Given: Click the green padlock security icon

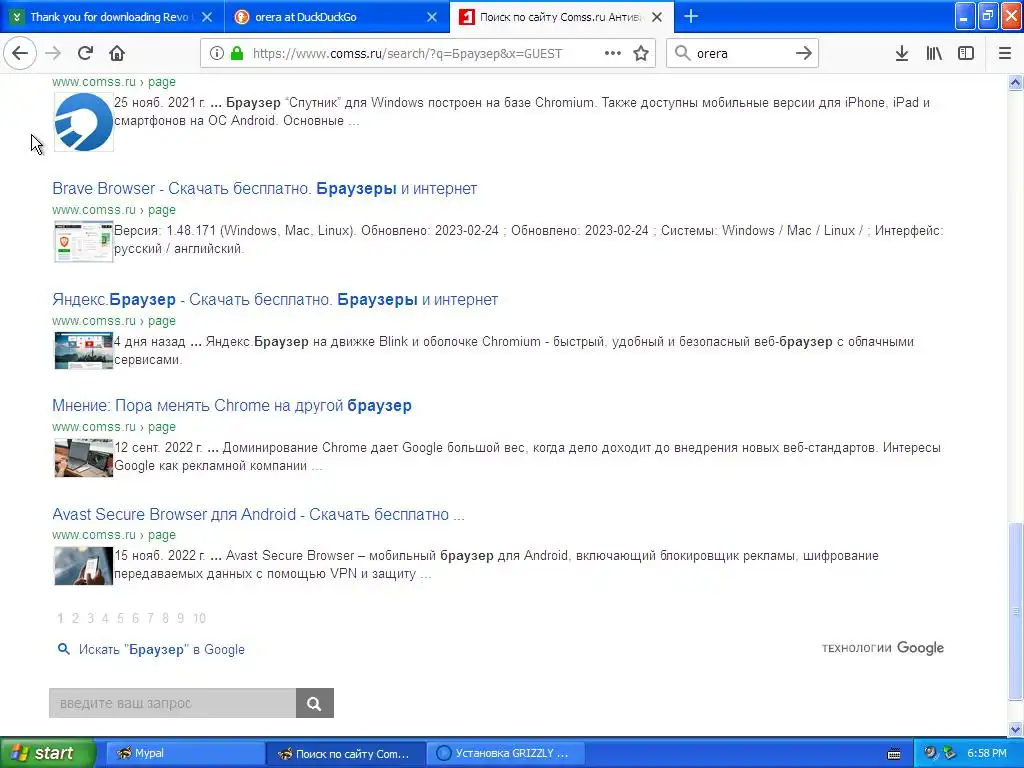Looking at the screenshot, I should click(x=237, y=54).
